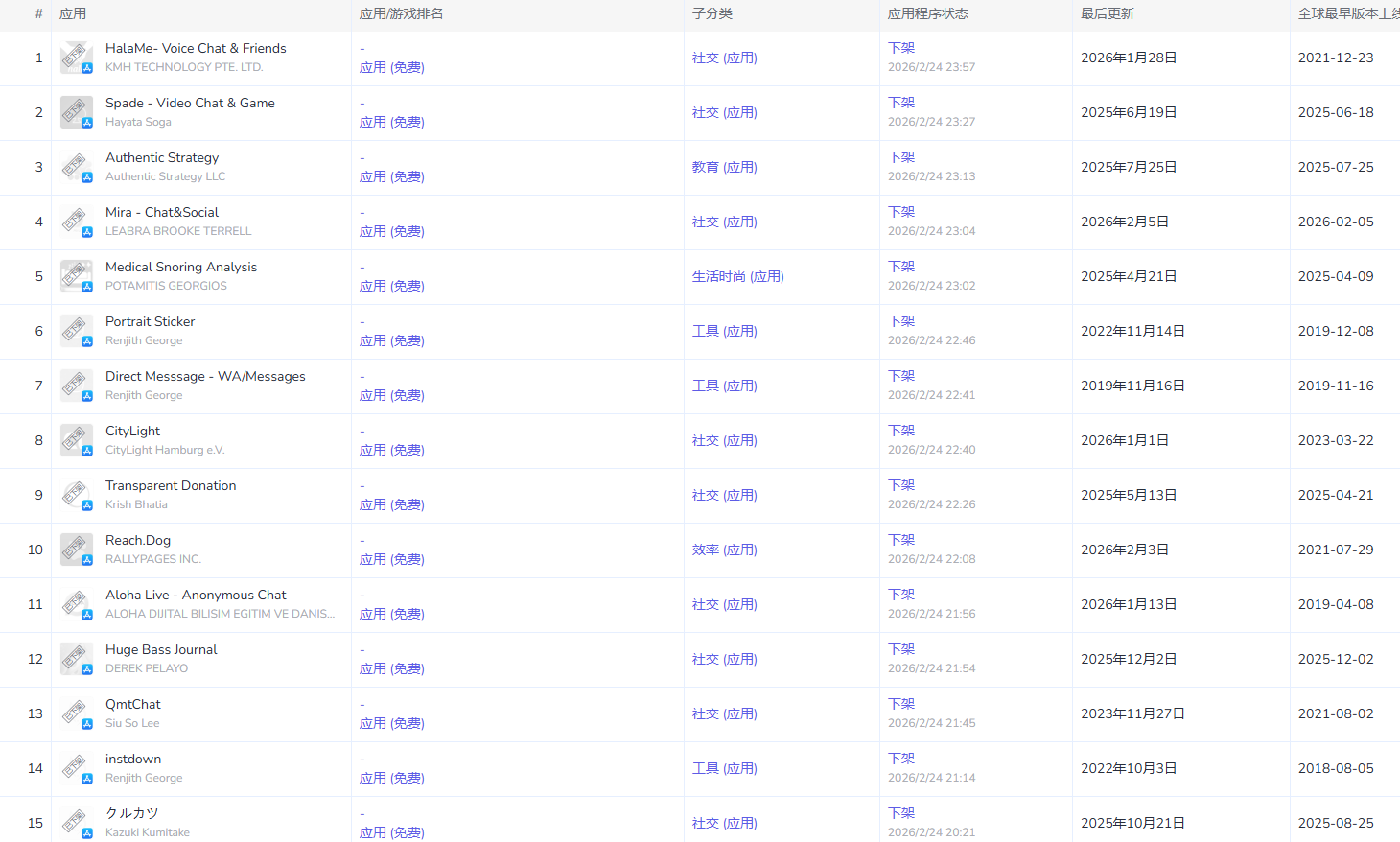View developer POTAMITIS GEORGIOS
Viewport: 1400px width, 842px height.
[x=166, y=286]
